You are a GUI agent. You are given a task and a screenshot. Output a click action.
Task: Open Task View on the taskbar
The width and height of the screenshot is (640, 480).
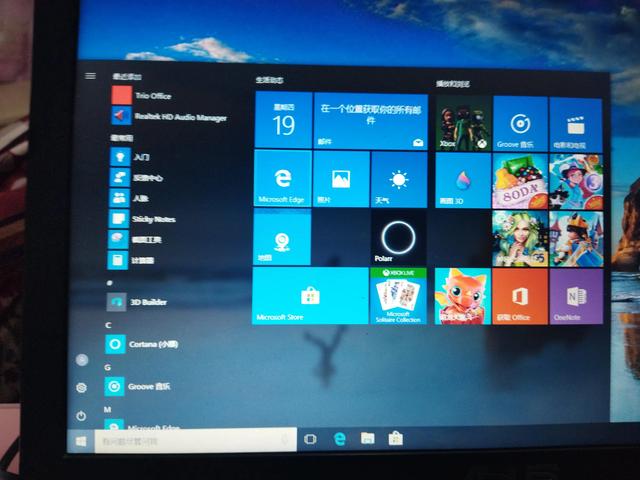click(310, 439)
